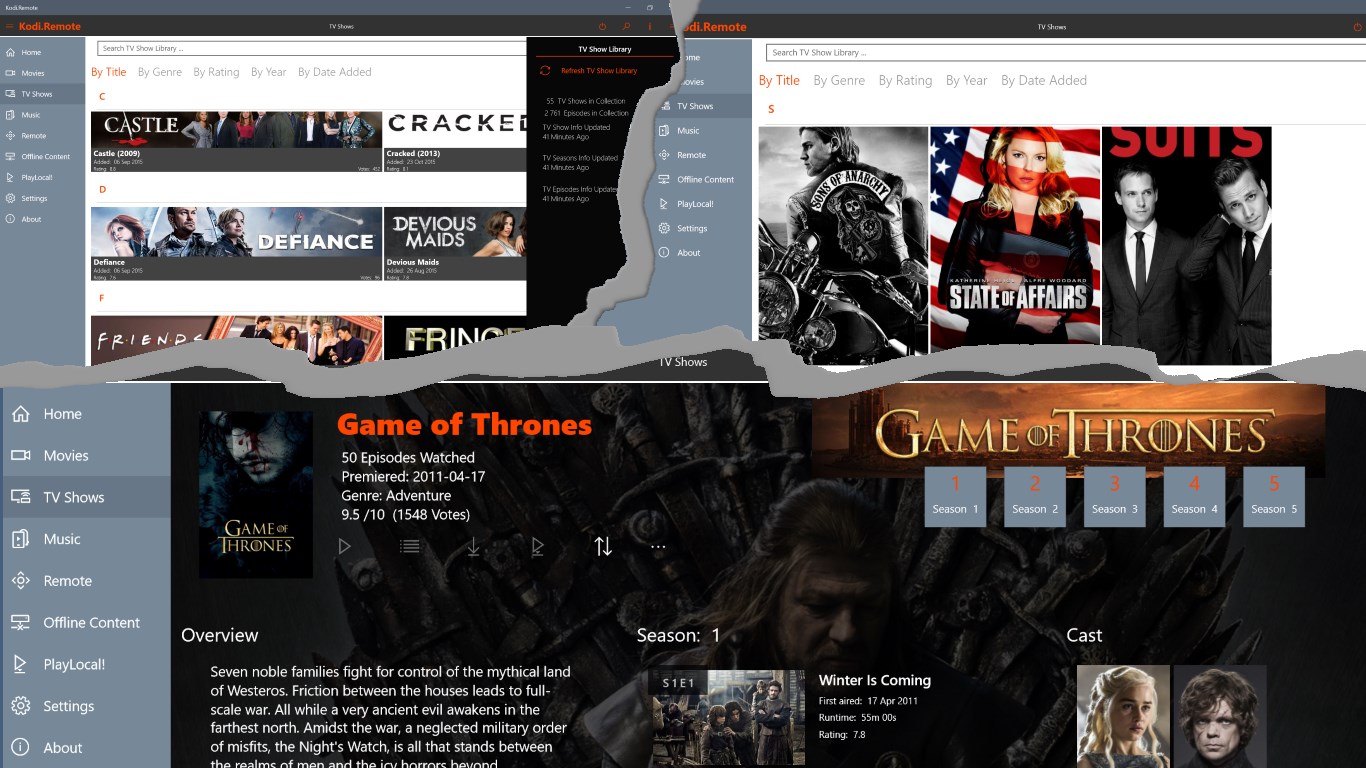The height and width of the screenshot is (768, 1366).
Task: Select By Year tab in banner-list window
Action: [x=269, y=72]
